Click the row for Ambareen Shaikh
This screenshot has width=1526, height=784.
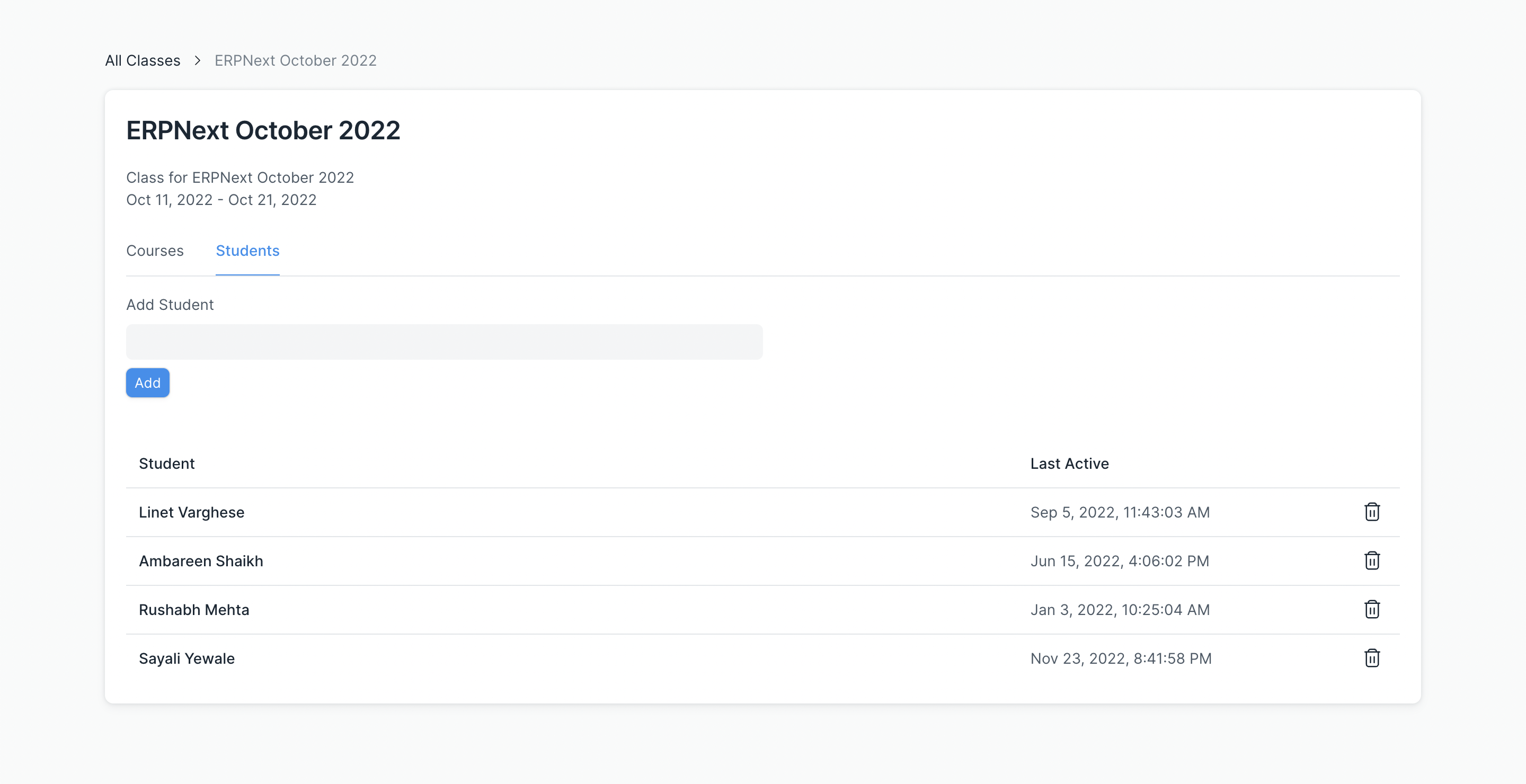click(x=201, y=561)
